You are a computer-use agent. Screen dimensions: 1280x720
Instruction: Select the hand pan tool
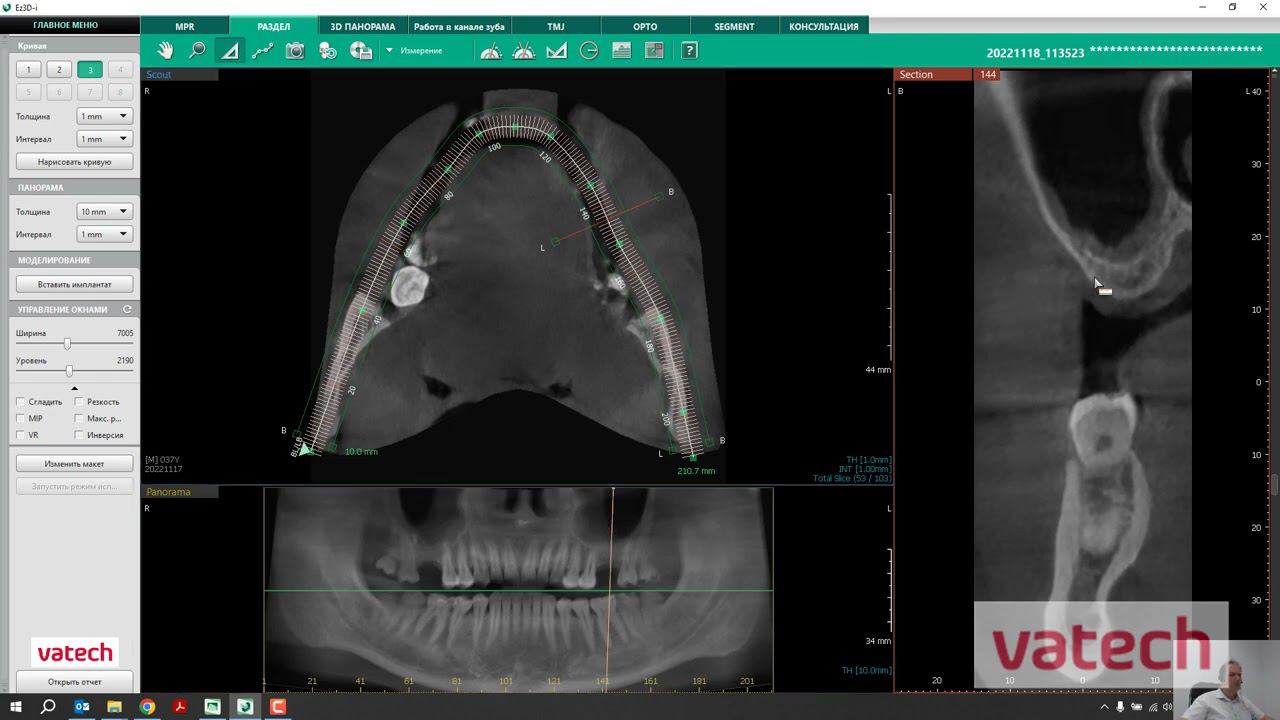tap(165, 51)
